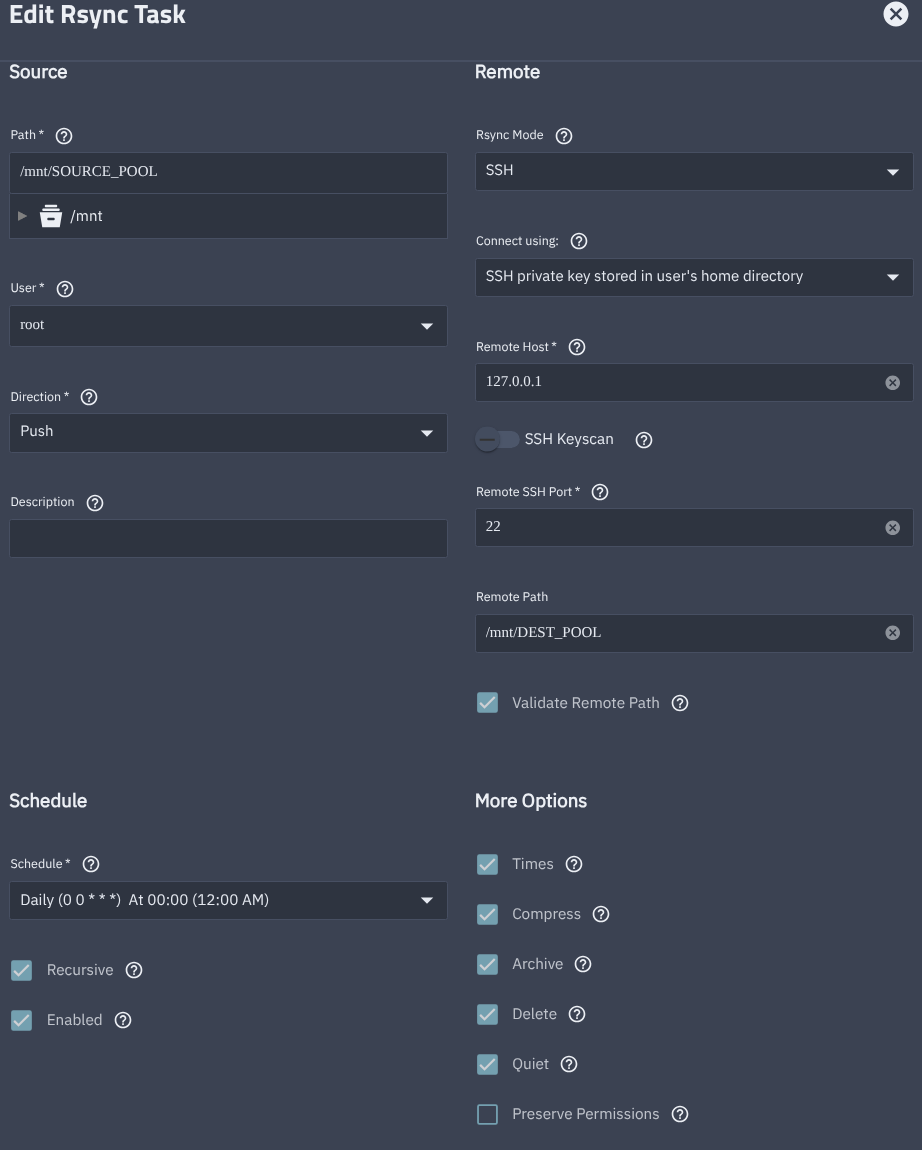
Task: Open the Rsync Mode help tooltip
Action: point(564,136)
